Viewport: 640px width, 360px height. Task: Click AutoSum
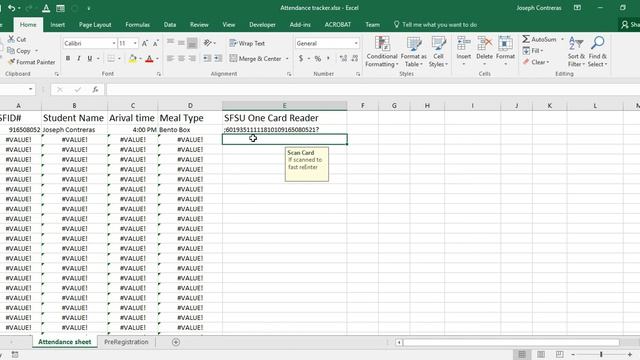click(x=539, y=39)
